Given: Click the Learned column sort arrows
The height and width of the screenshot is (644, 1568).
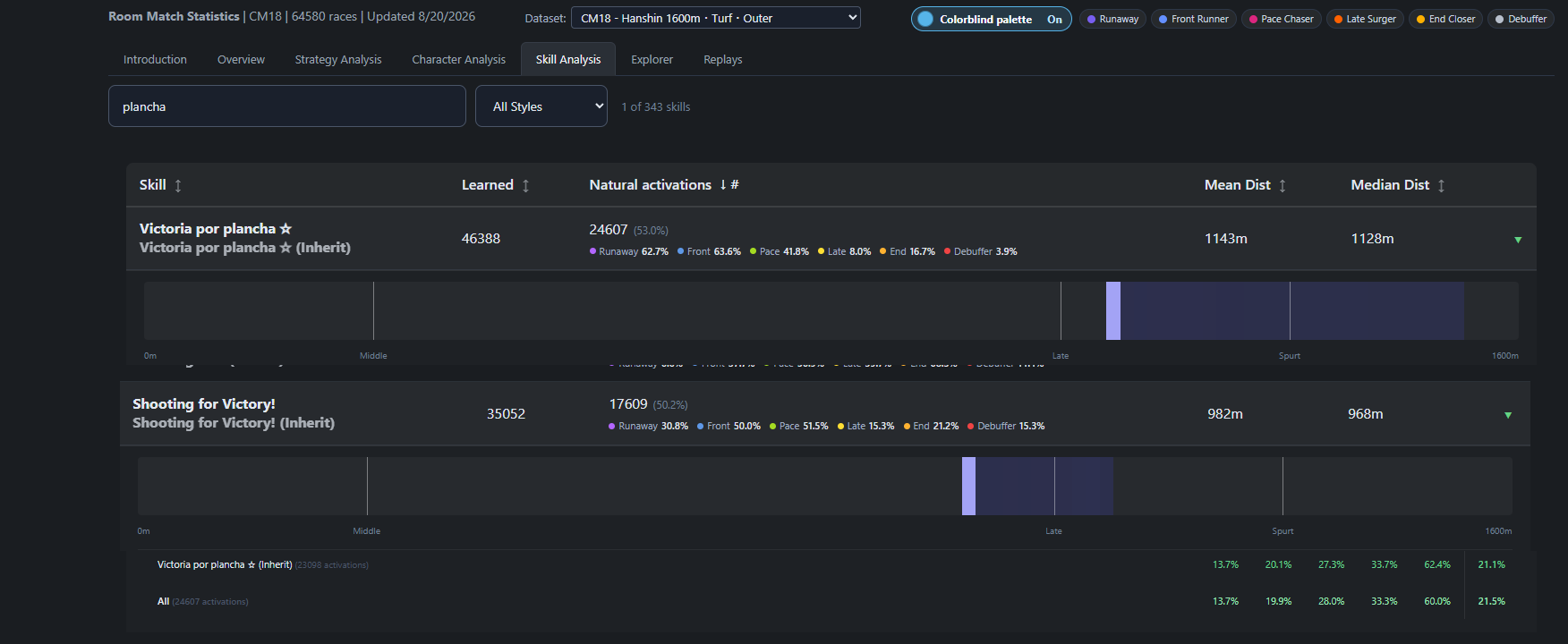Looking at the screenshot, I should (526, 185).
